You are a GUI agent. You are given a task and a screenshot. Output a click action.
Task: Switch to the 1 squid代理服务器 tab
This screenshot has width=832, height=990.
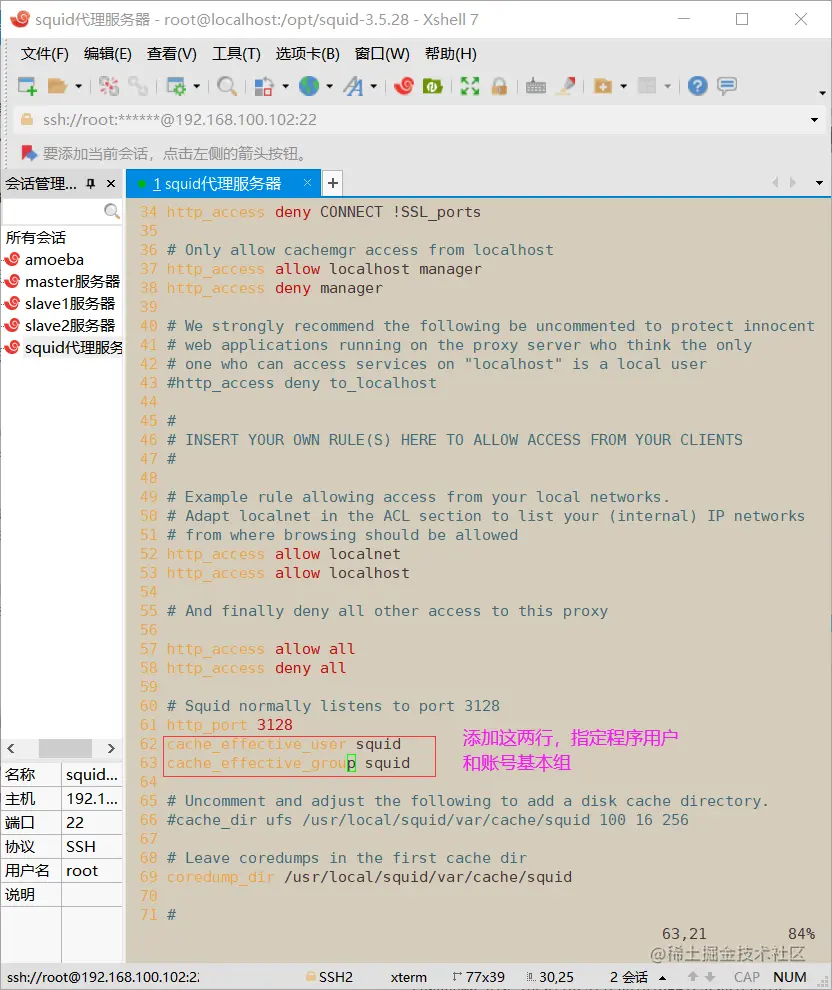(x=217, y=184)
